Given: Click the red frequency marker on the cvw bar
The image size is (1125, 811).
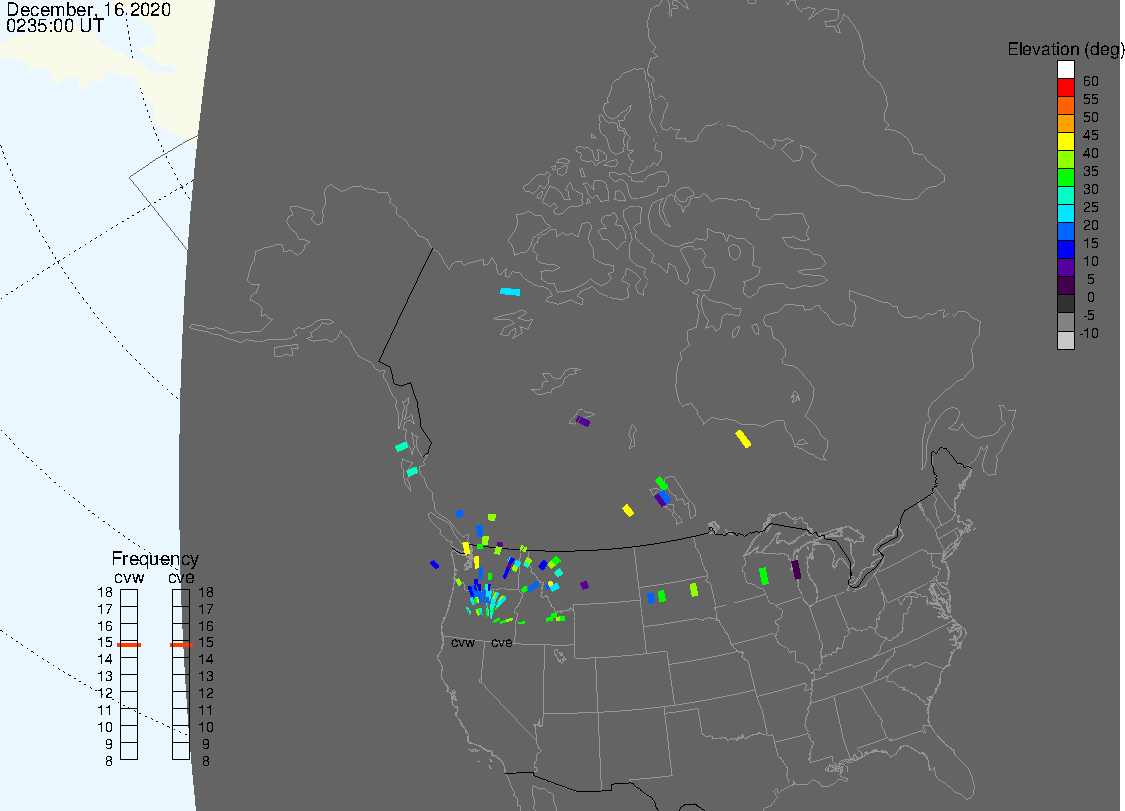Looking at the screenshot, I should click(129, 644).
